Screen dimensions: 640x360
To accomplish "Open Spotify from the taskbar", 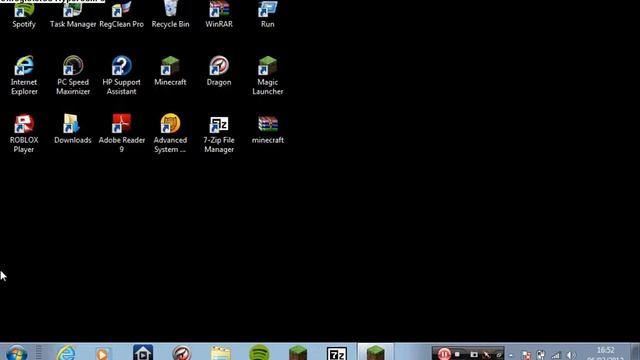I will [259, 353].
